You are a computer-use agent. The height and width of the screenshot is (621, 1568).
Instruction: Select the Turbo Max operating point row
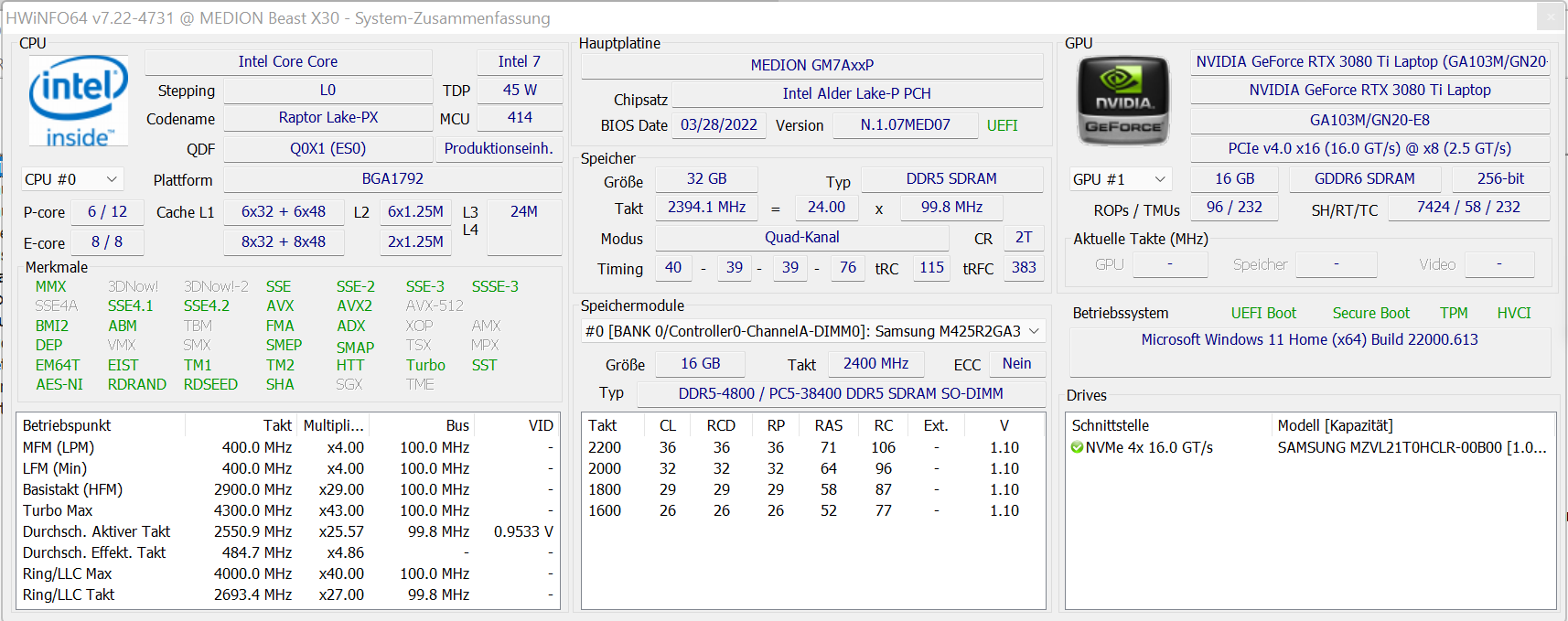pos(288,511)
